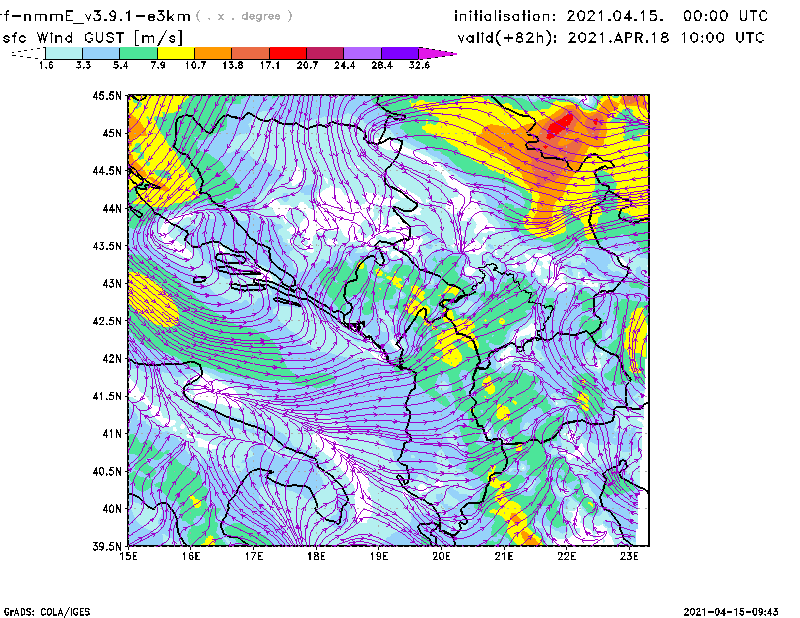Click the legend value 28.4
This screenshot has height=618, width=800.
tap(382, 65)
